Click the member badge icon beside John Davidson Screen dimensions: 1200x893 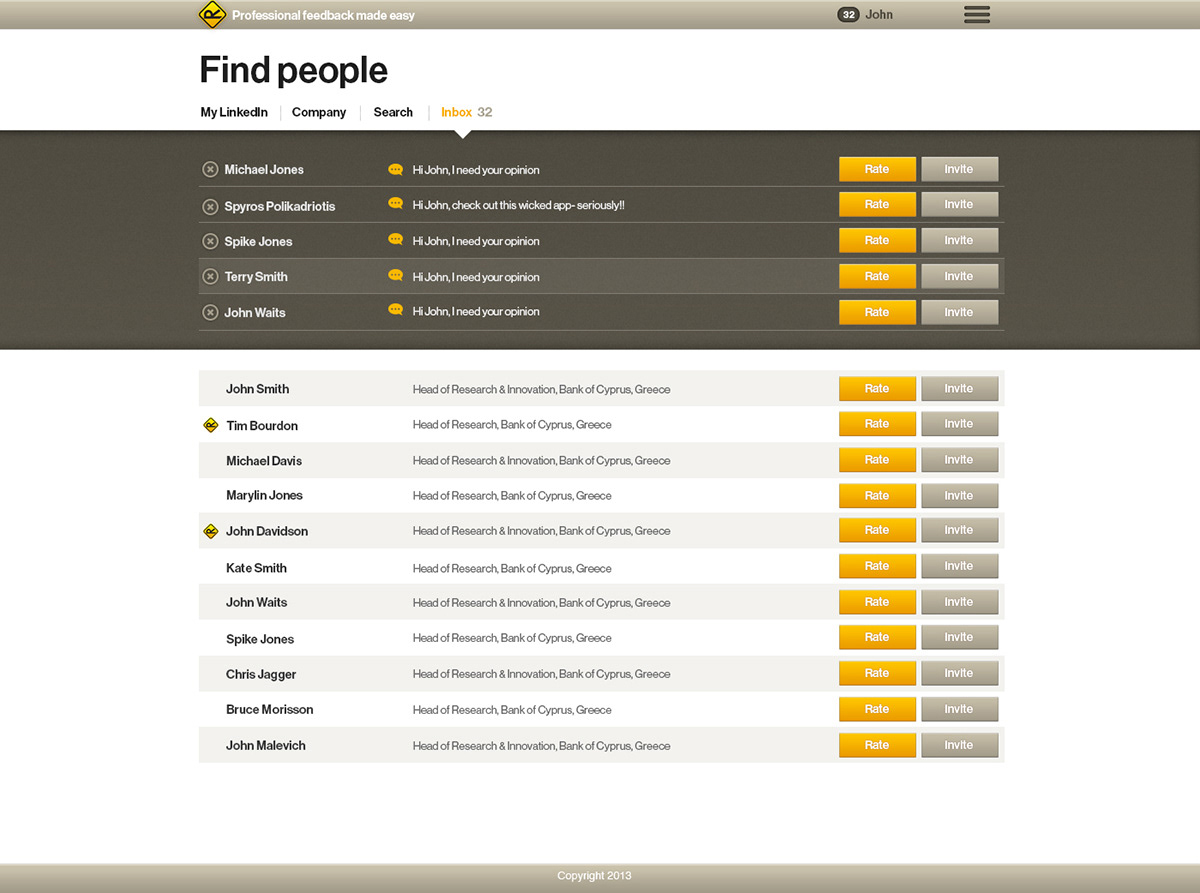210,531
